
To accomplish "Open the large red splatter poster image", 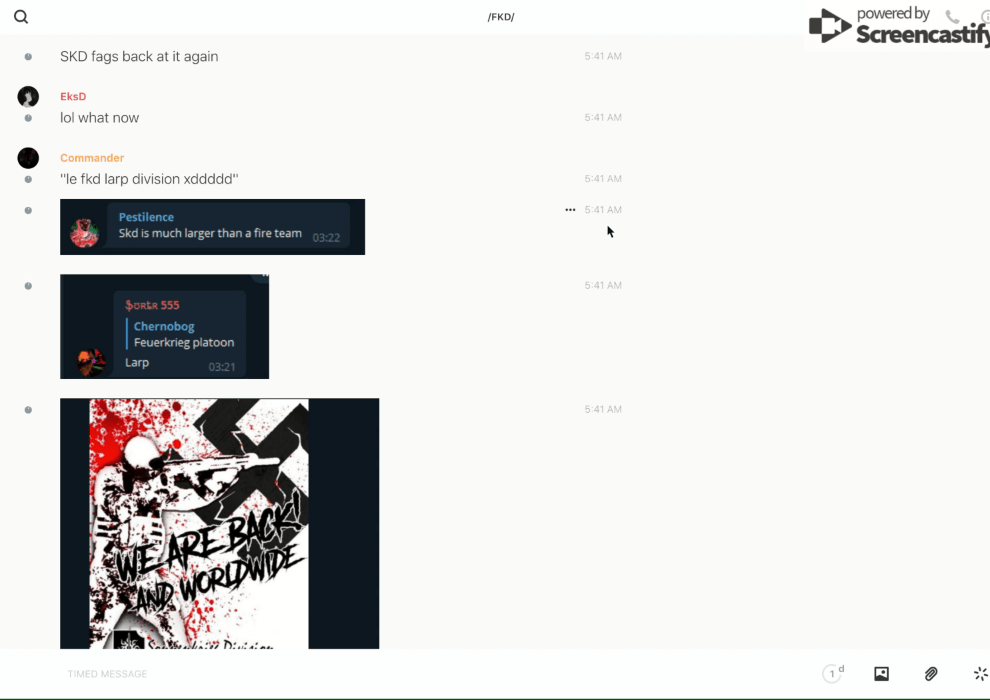I will pyautogui.click(x=219, y=523).
